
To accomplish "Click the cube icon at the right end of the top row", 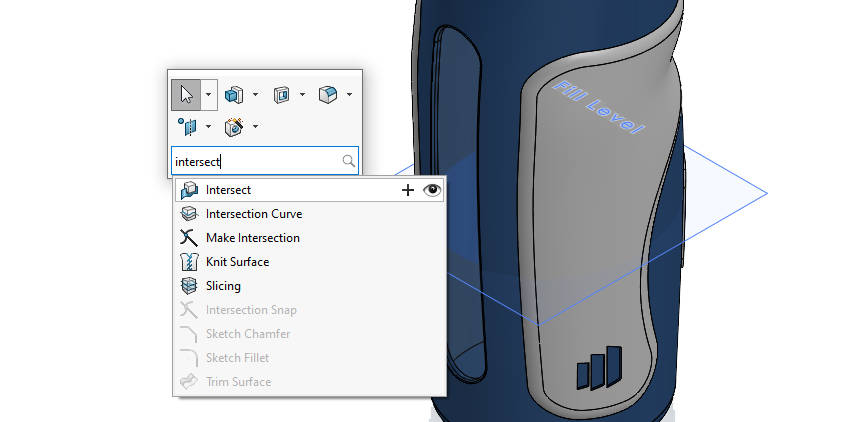I will coord(327,95).
